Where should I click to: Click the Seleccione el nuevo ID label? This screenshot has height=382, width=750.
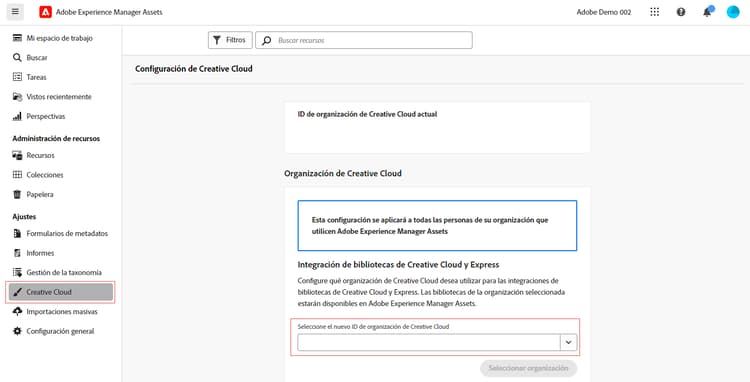374,327
